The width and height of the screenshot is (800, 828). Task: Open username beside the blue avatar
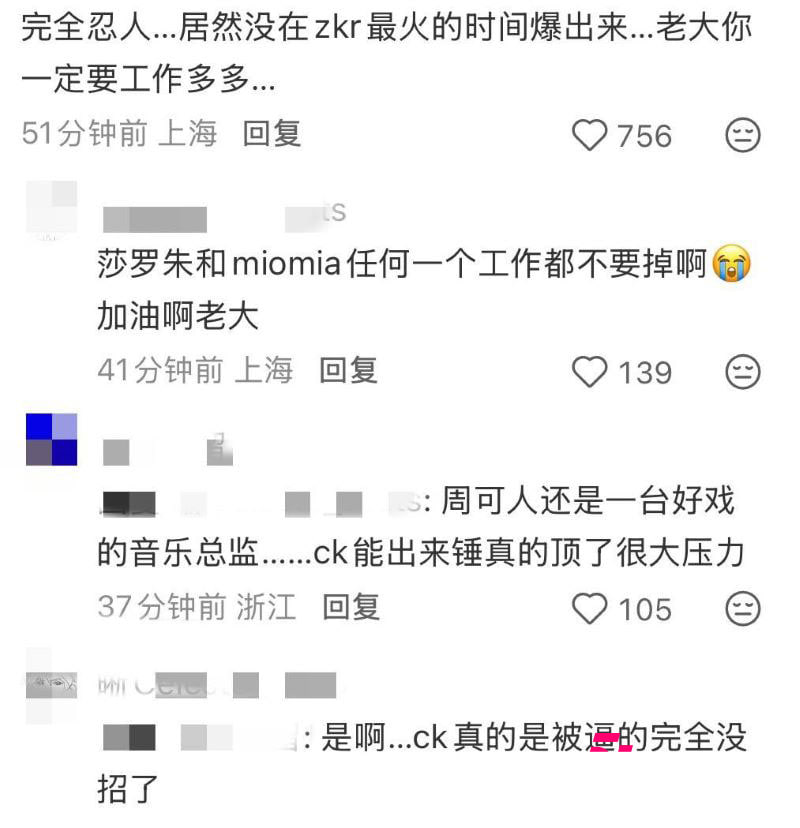pyautogui.click(x=168, y=450)
